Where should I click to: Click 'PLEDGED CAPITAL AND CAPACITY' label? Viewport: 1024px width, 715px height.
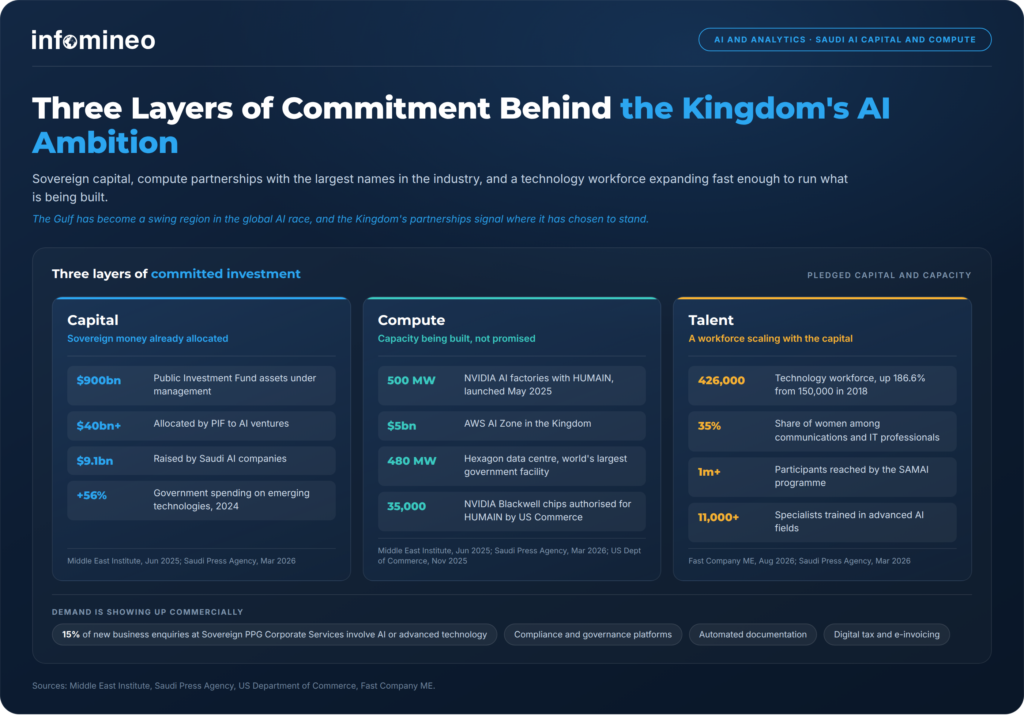(x=889, y=275)
